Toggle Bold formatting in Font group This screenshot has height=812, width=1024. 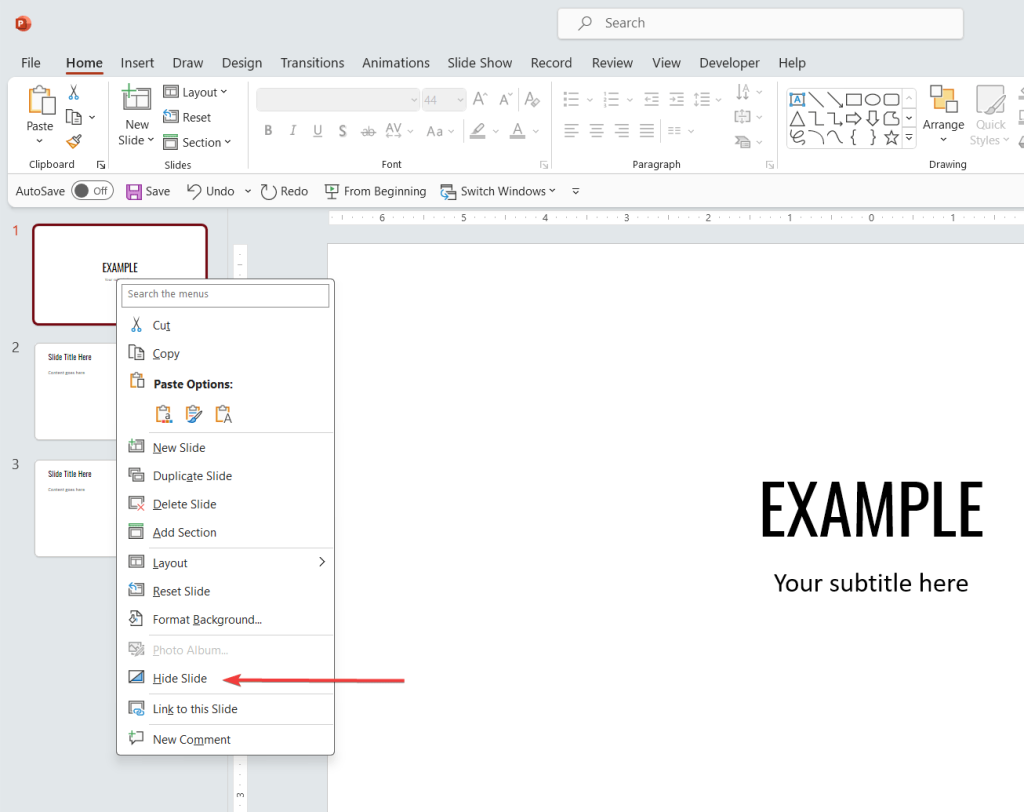click(x=268, y=131)
